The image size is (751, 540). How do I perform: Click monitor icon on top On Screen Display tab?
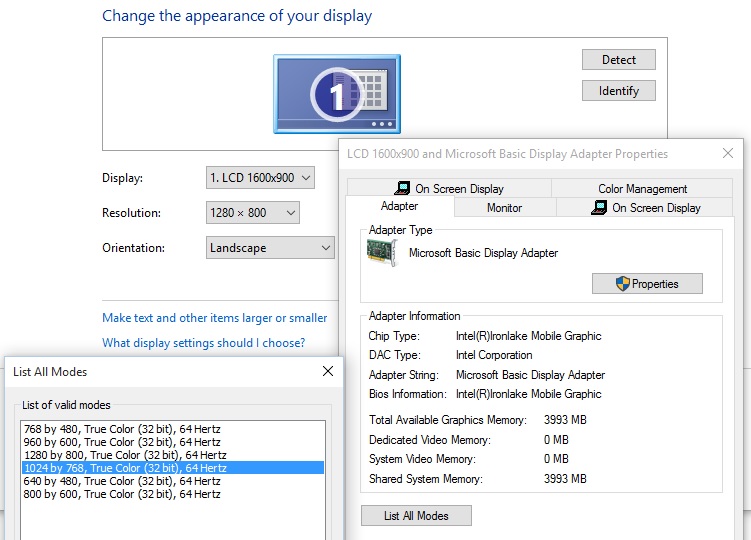(x=403, y=188)
